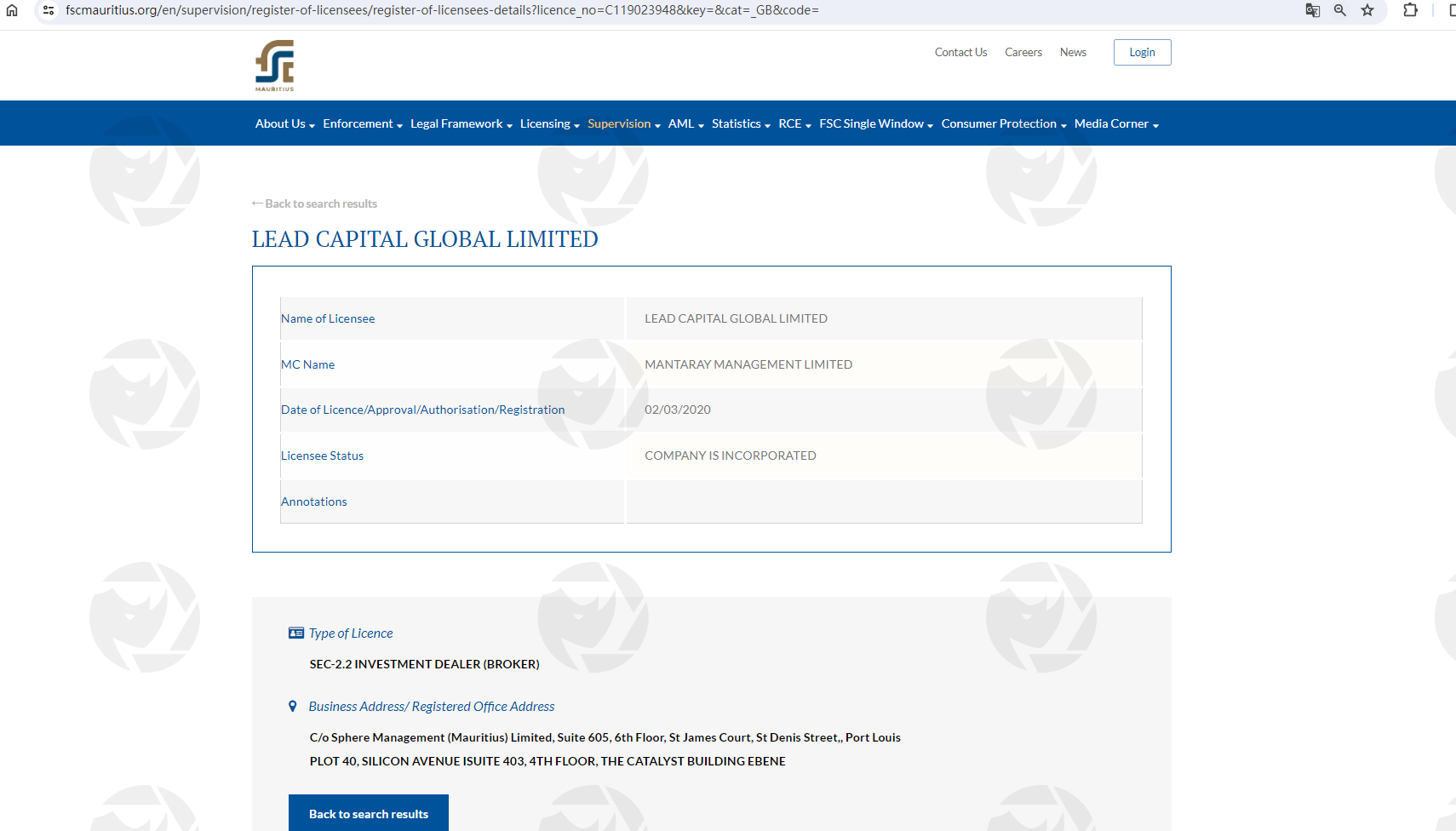Click the translate page icon
The image size is (1456, 831).
click(x=1312, y=10)
